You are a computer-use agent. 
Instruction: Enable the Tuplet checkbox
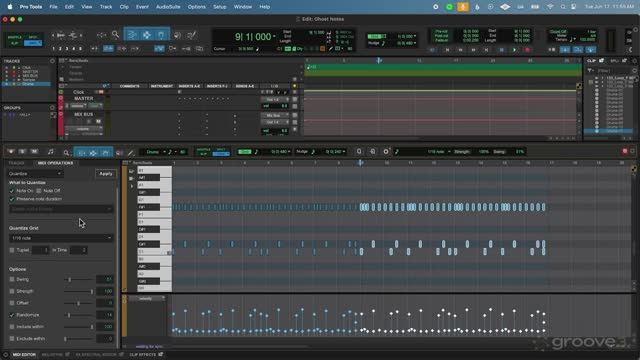coord(12,250)
